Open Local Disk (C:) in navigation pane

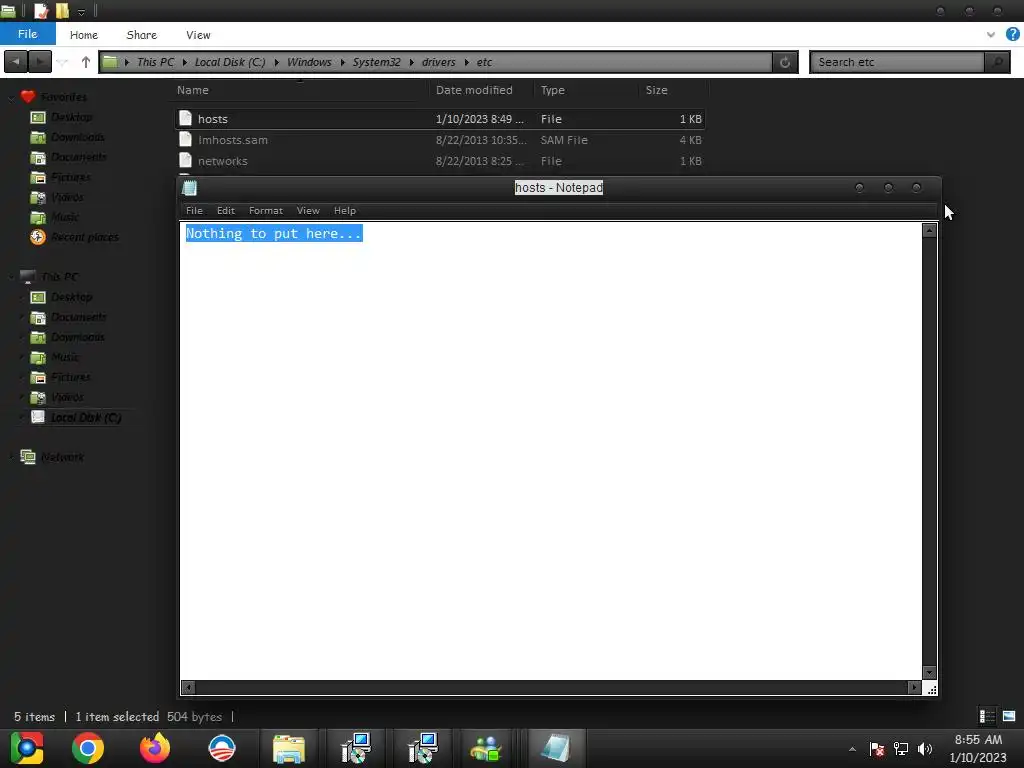pyautogui.click(x=86, y=417)
